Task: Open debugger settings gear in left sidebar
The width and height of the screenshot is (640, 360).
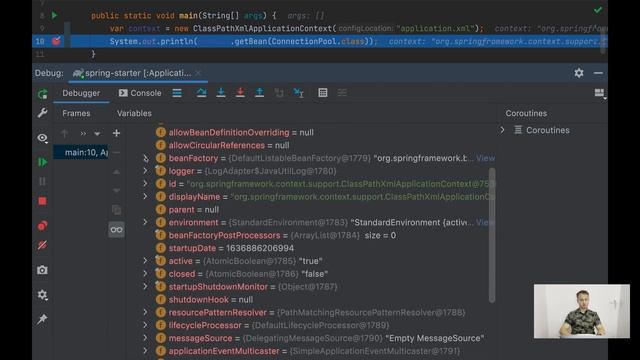Action: [42, 295]
